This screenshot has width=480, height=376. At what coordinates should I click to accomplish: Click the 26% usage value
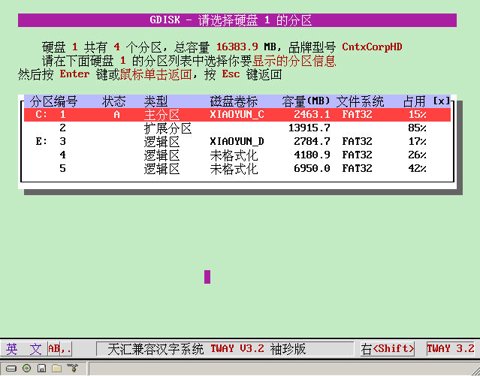point(417,155)
